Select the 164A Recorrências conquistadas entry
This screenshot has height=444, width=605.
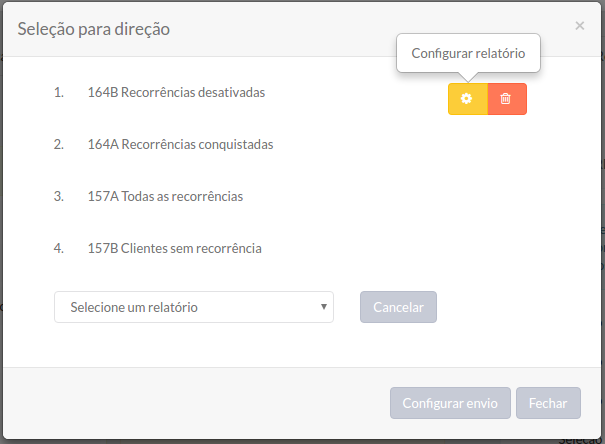tap(181, 145)
